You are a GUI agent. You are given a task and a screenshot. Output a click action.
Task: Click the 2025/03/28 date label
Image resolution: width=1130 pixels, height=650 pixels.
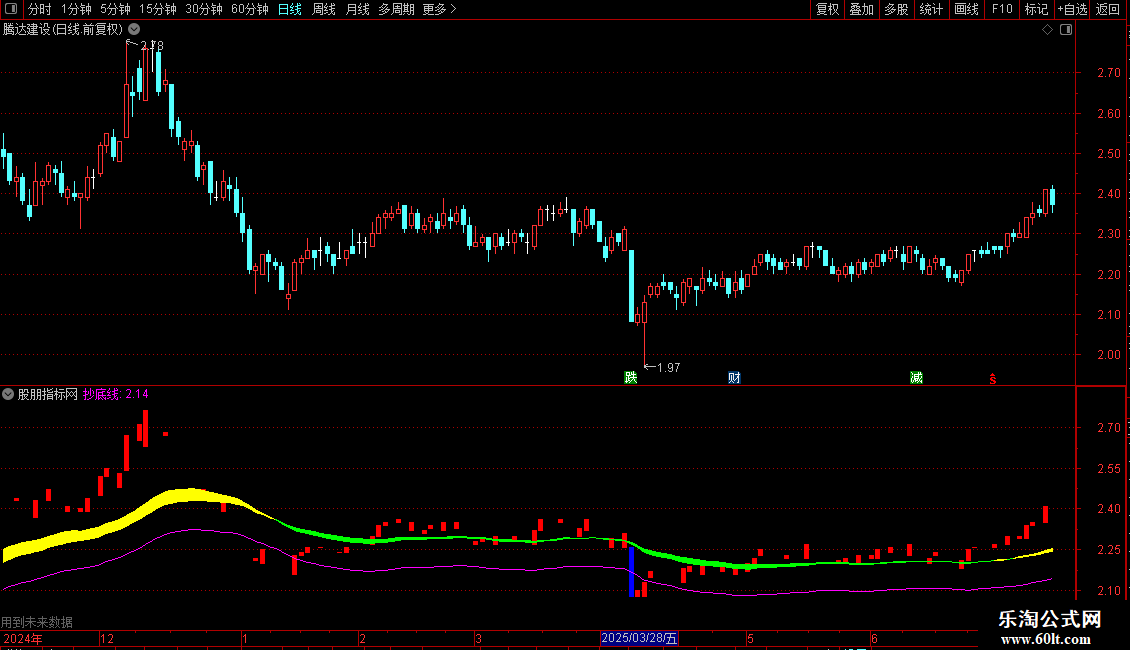(639, 638)
